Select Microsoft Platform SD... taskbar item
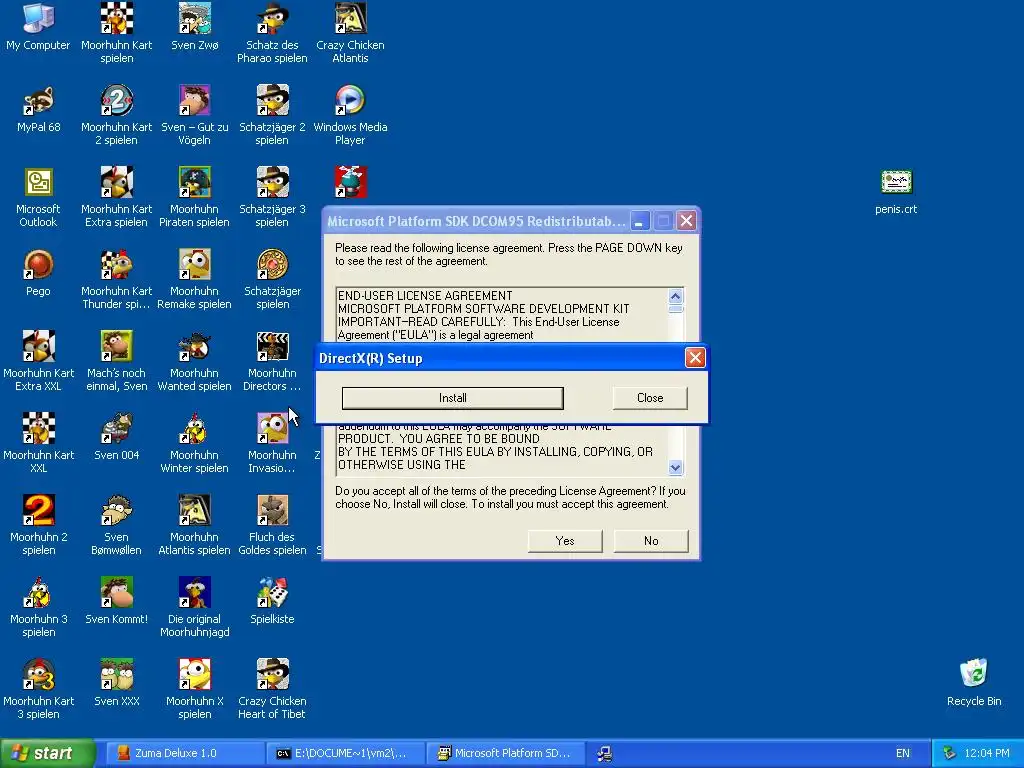This screenshot has height=768, width=1024. [506, 753]
